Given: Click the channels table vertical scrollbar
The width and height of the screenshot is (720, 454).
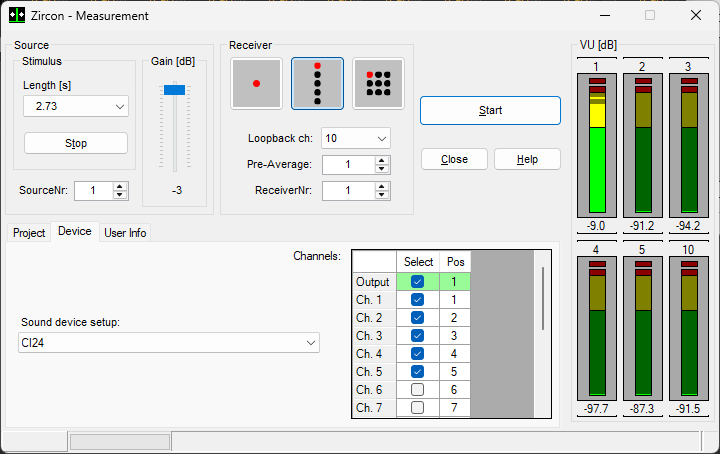Looking at the screenshot, I should click(x=543, y=298).
